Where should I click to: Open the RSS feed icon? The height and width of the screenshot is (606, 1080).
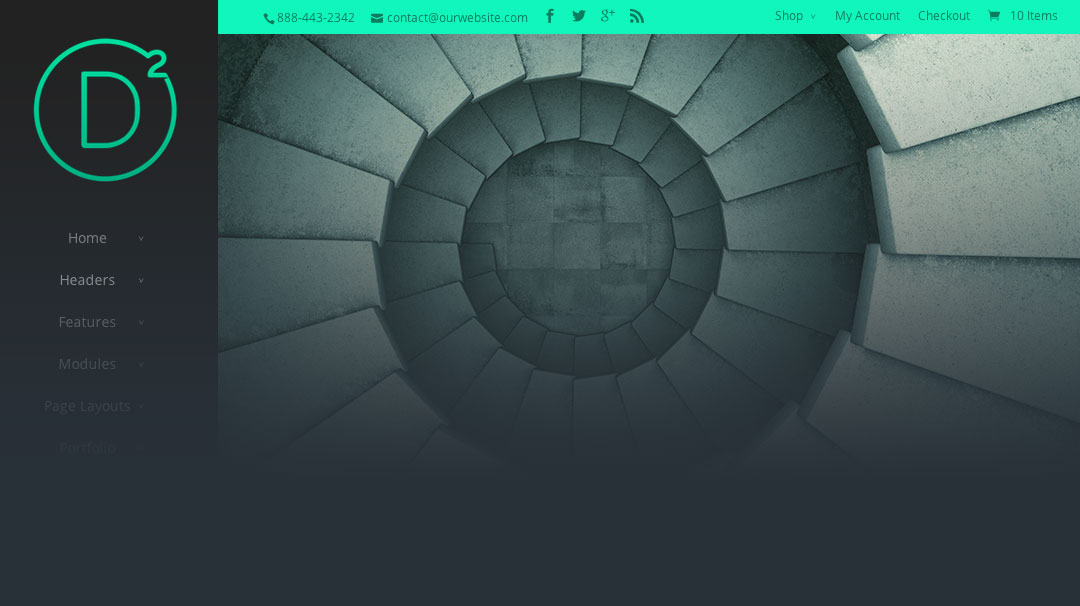(x=636, y=16)
